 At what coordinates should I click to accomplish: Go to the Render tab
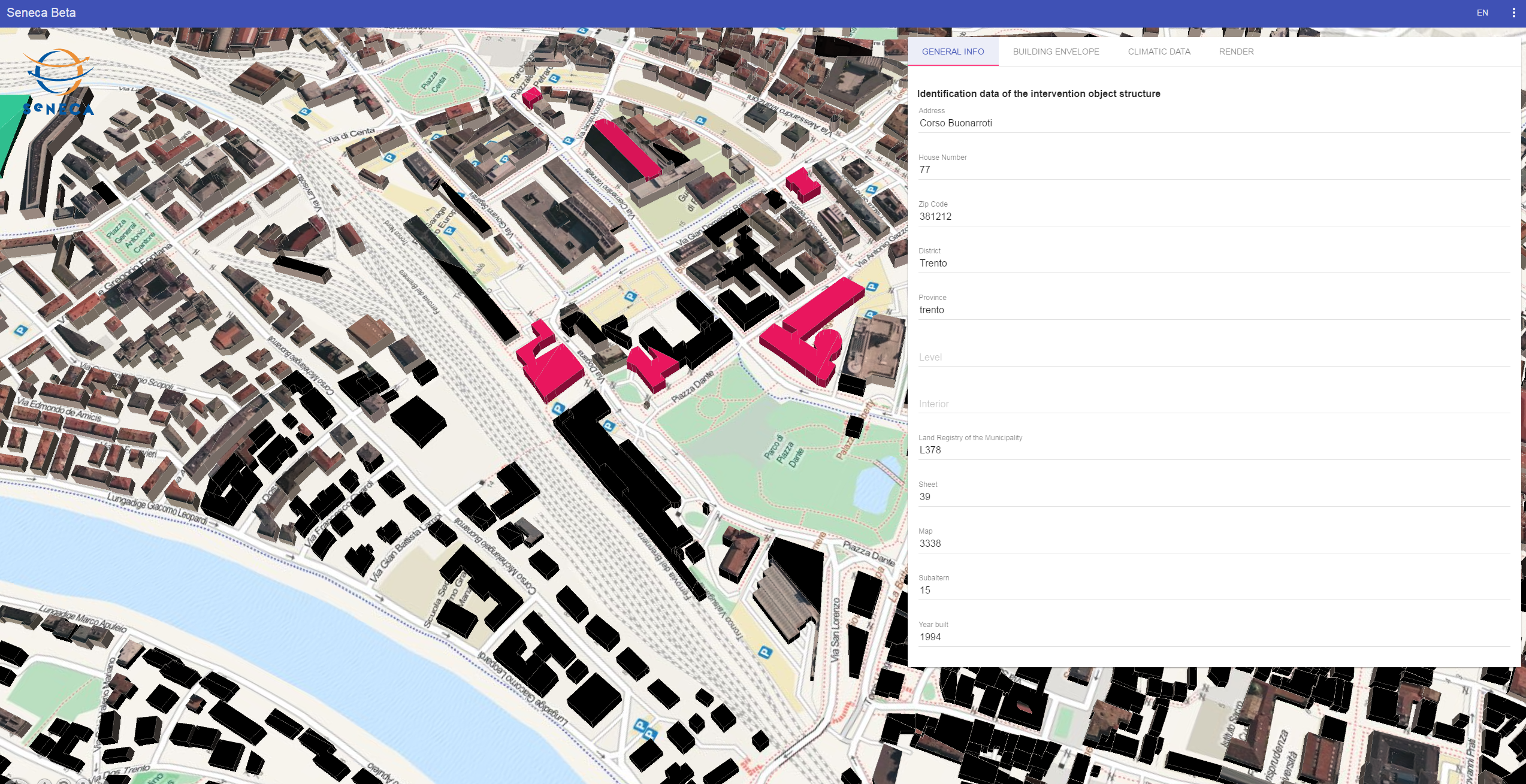1236,52
